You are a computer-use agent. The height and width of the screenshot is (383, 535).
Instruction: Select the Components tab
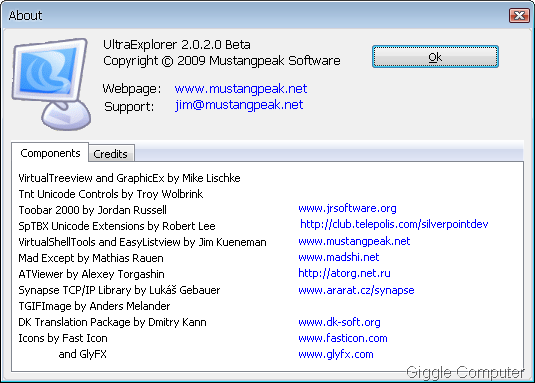click(x=50, y=153)
